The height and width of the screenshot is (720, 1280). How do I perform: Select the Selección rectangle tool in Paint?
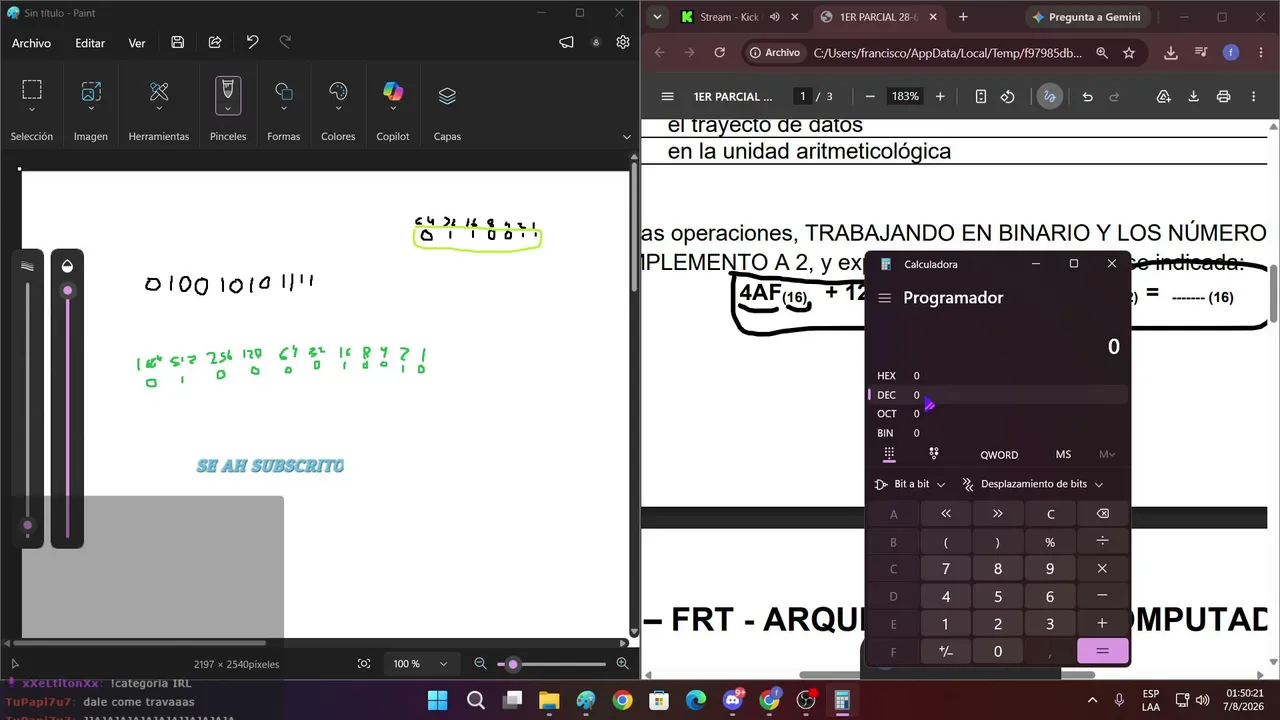click(x=32, y=91)
